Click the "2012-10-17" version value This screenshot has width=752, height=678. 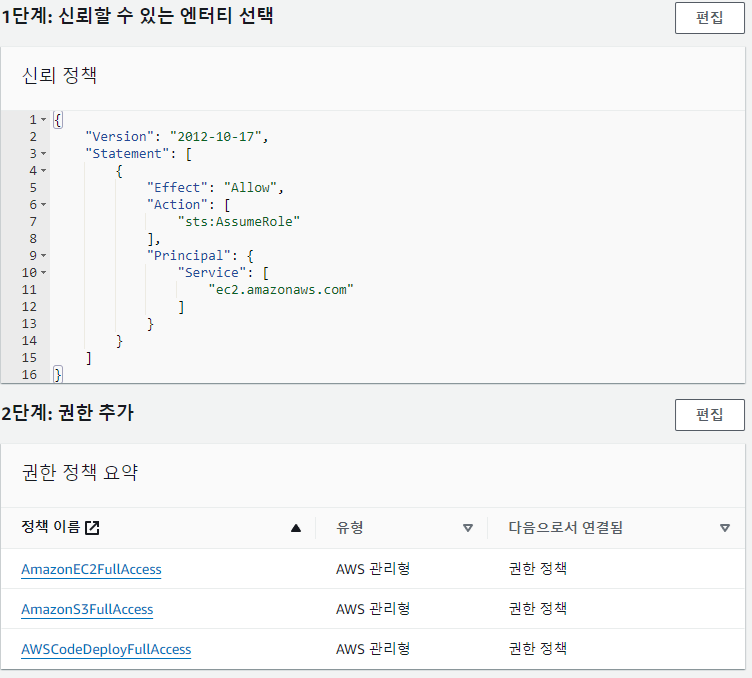[x=215, y=137]
